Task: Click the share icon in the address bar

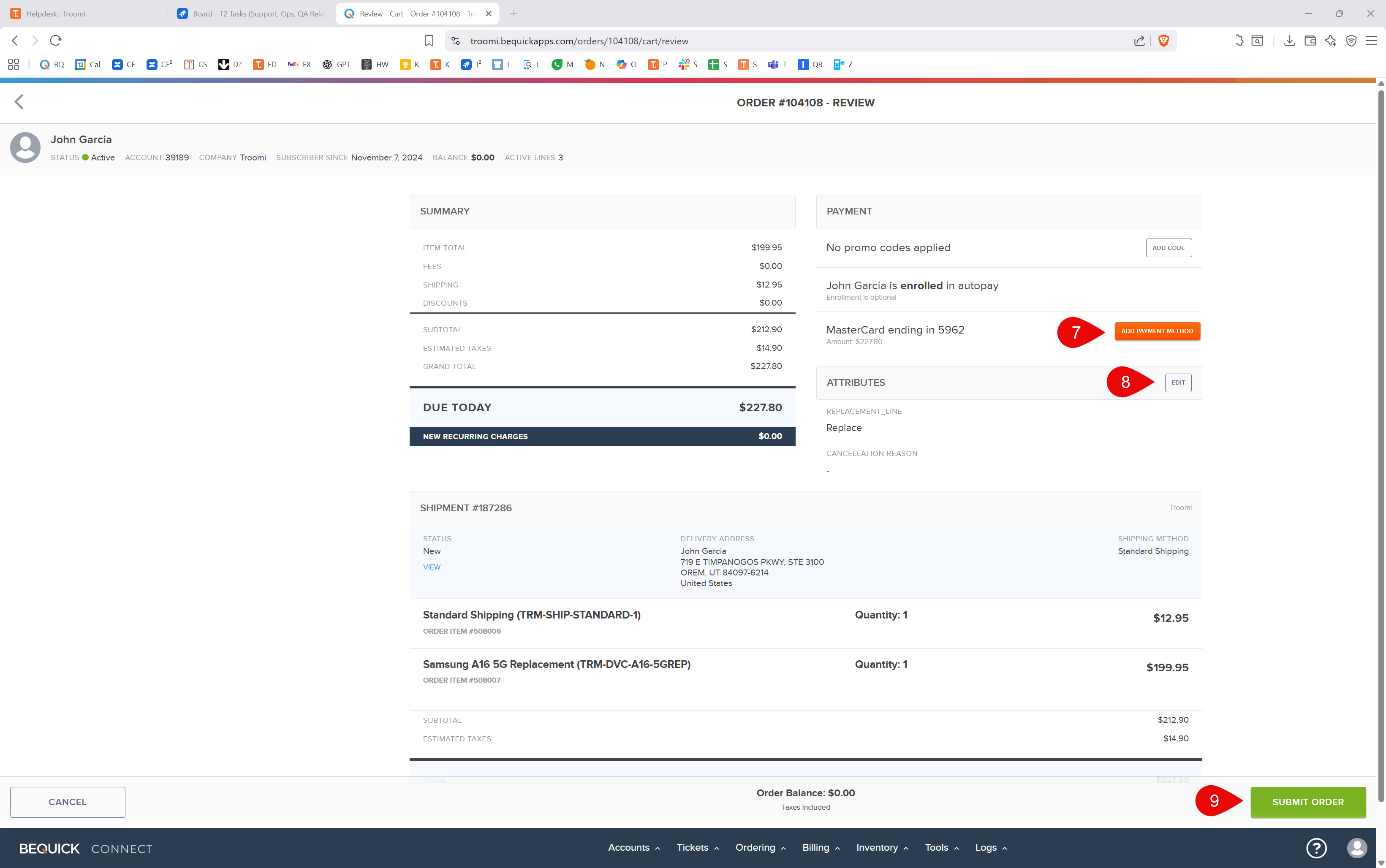Action: pyautogui.click(x=1139, y=41)
